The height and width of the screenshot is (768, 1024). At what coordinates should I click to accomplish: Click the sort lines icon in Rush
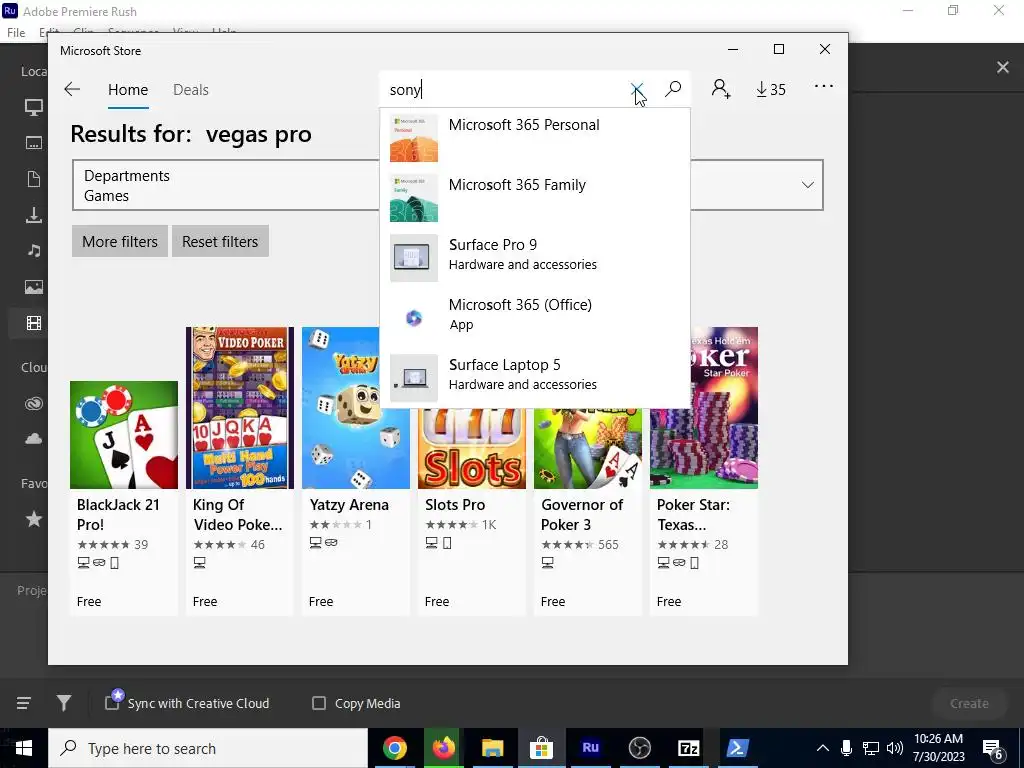24,703
